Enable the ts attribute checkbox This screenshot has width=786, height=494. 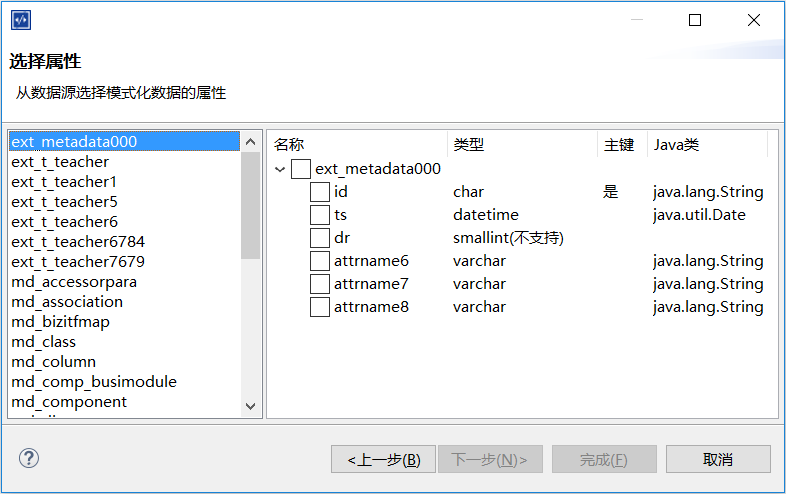point(320,215)
